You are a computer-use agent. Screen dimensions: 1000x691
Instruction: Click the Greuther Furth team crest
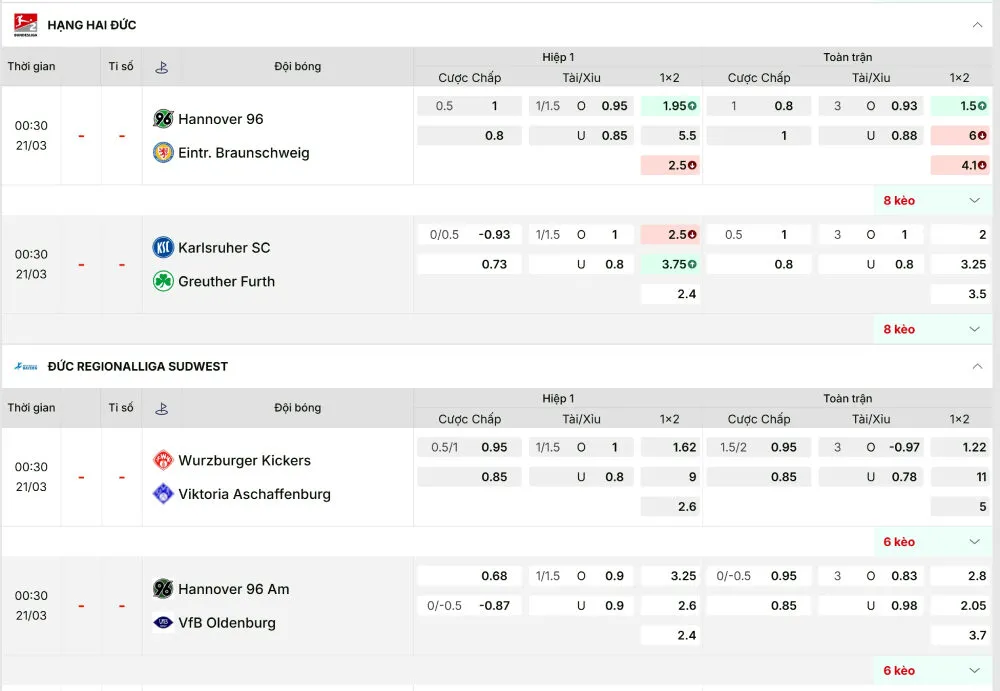click(163, 282)
